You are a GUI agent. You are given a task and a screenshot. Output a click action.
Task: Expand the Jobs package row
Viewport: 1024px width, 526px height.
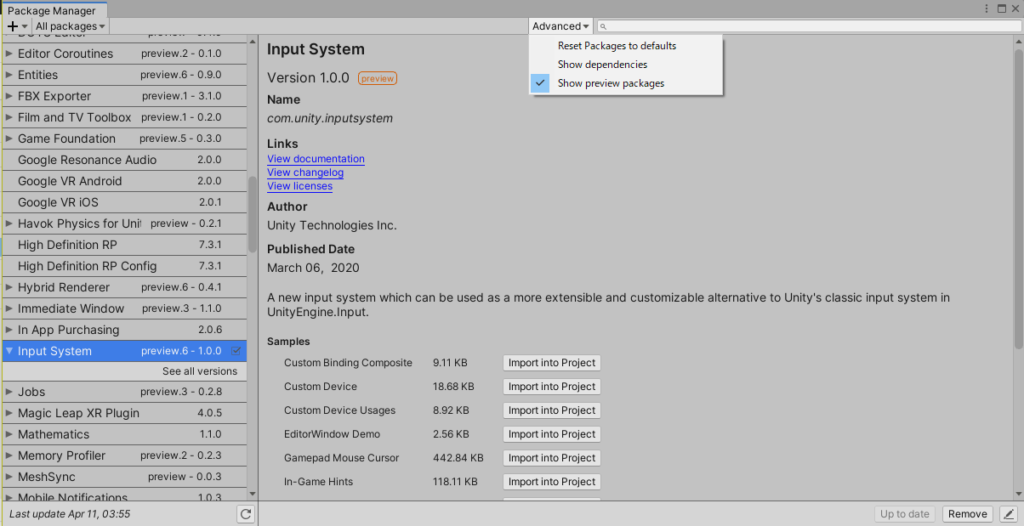[9, 392]
